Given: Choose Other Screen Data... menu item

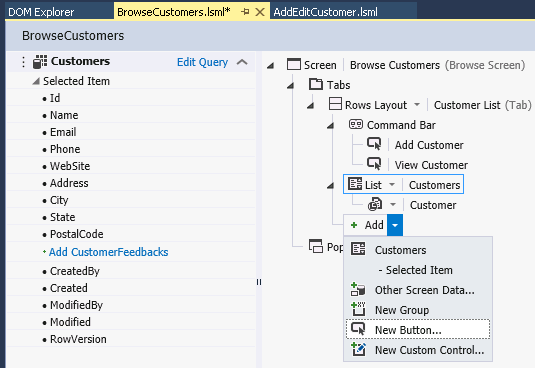Looking at the screenshot, I should point(418,290).
